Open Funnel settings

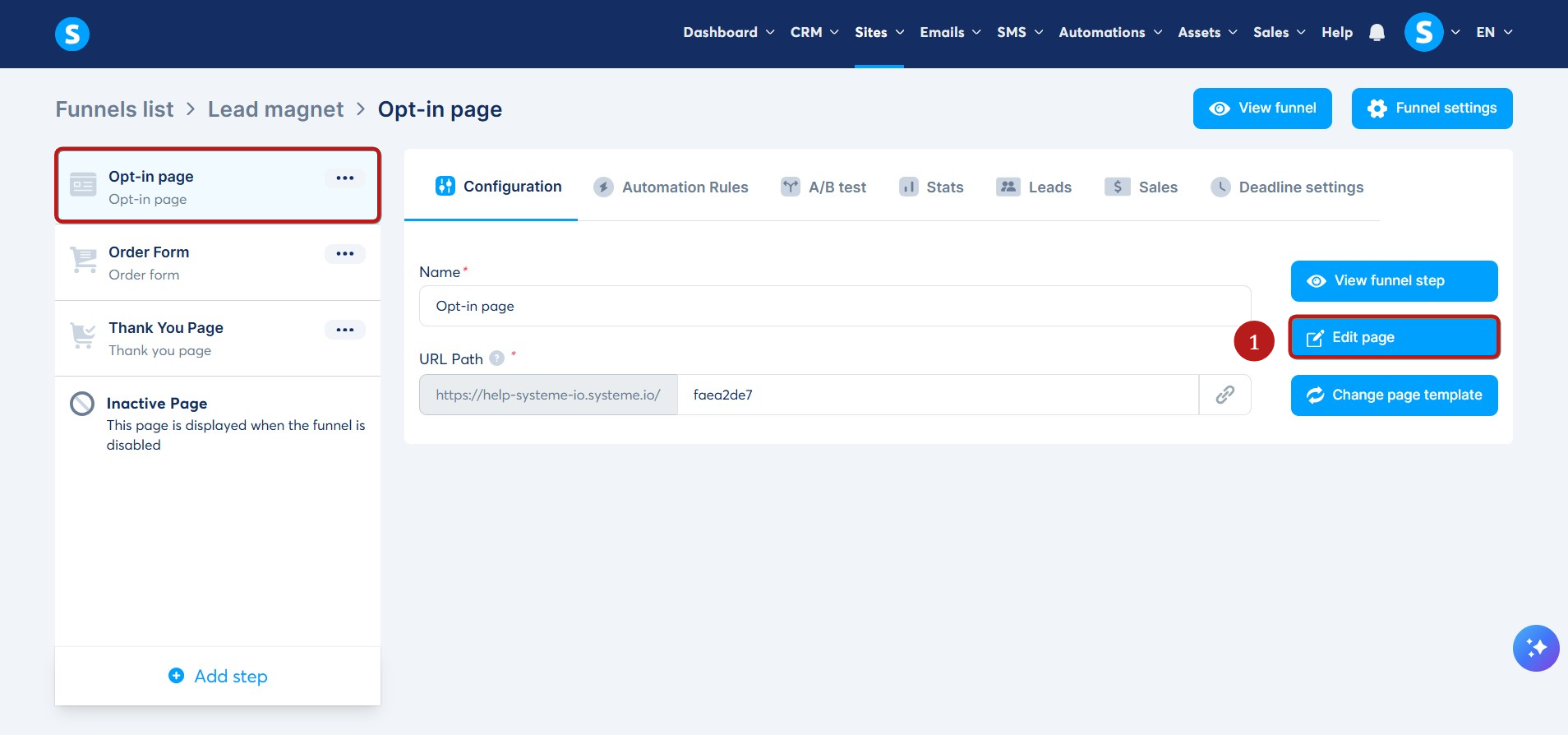1432,109
